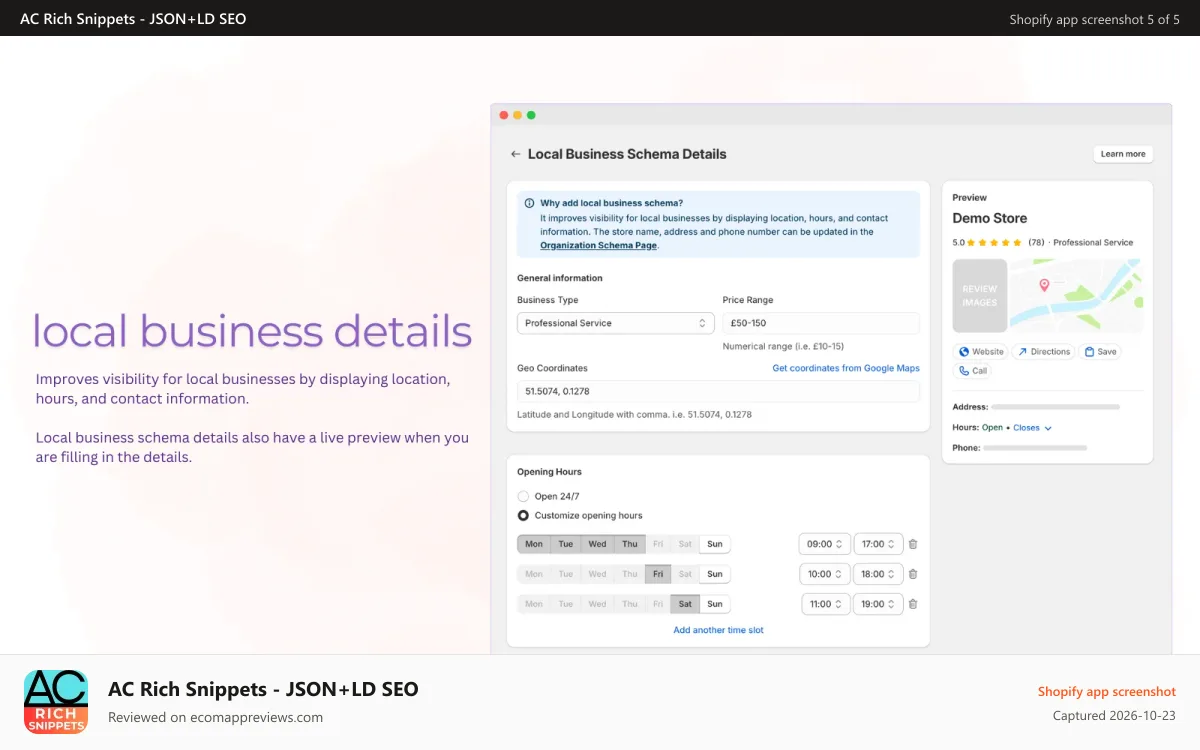Toggle Fri in the 10:00 time slot row
1200x750 pixels.
click(x=658, y=574)
